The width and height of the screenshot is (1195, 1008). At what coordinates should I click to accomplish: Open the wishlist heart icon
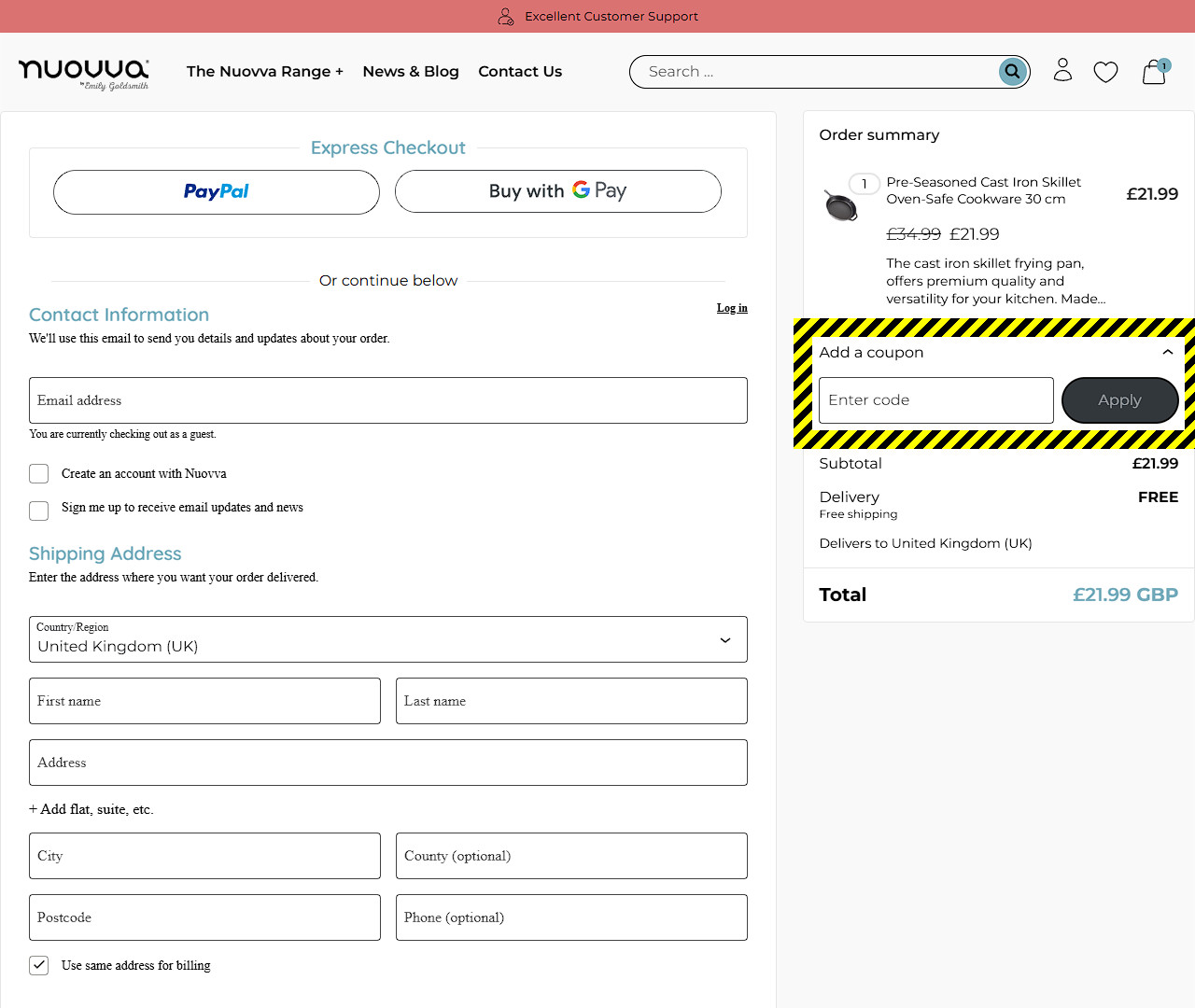[x=1105, y=72]
